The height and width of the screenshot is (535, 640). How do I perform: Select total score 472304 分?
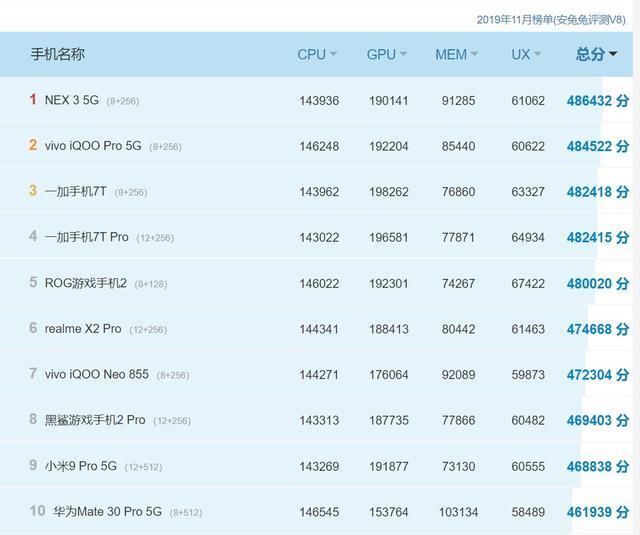point(598,375)
